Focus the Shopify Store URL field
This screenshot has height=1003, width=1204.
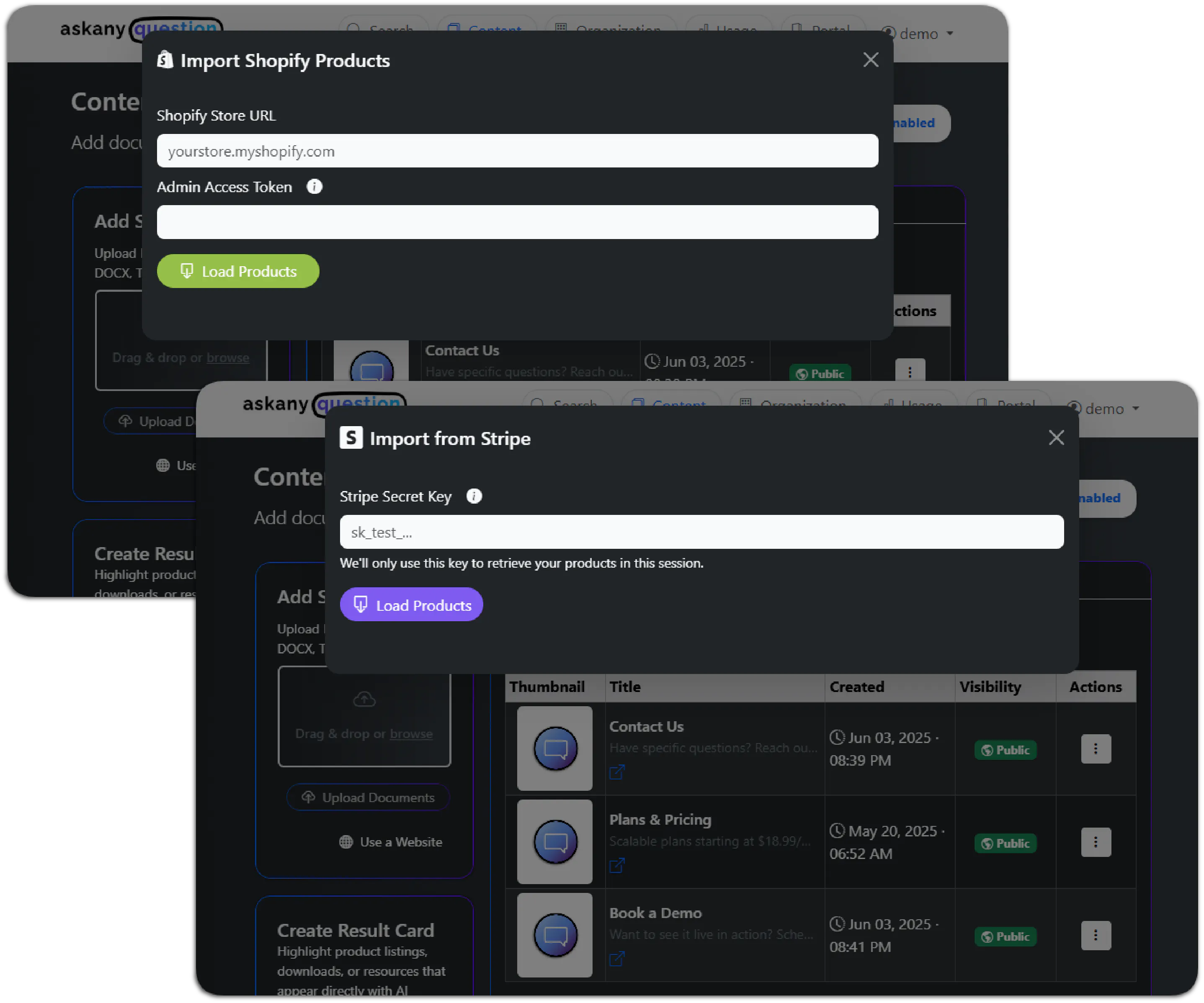coord(517,151)
